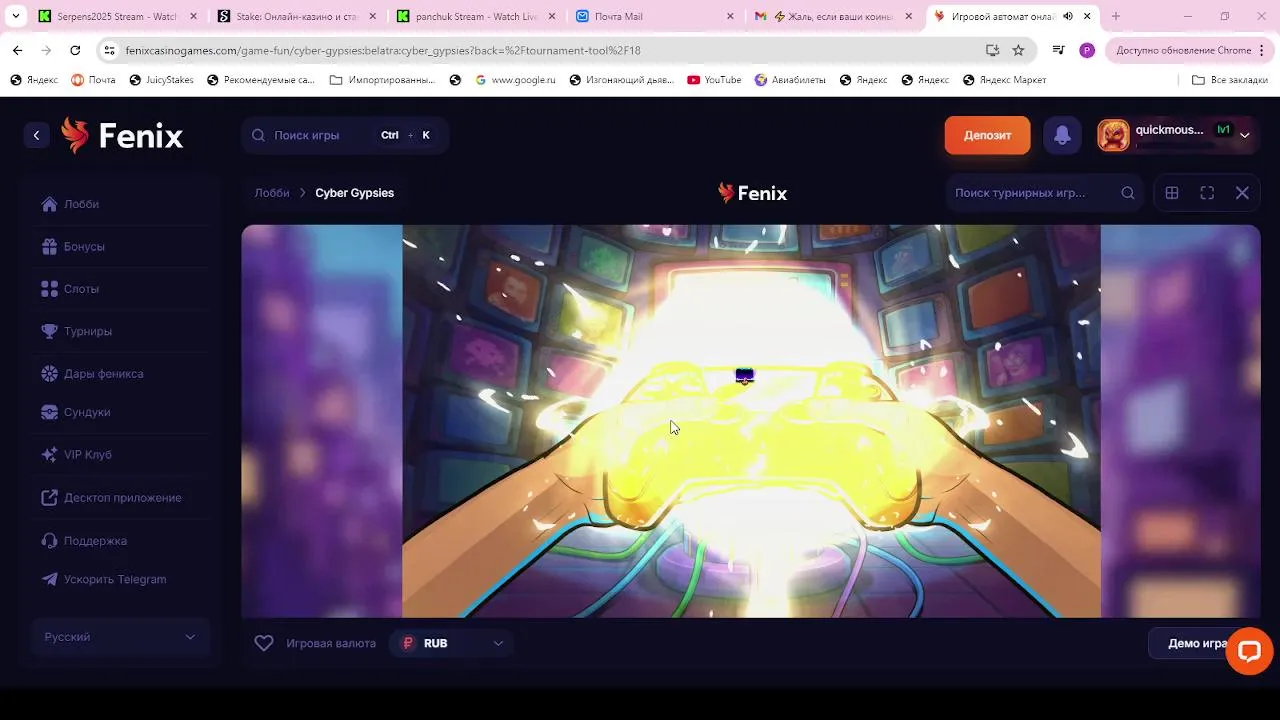Open notifications bell icon
Viewport: 1280px width, 720px height.
1062,135
